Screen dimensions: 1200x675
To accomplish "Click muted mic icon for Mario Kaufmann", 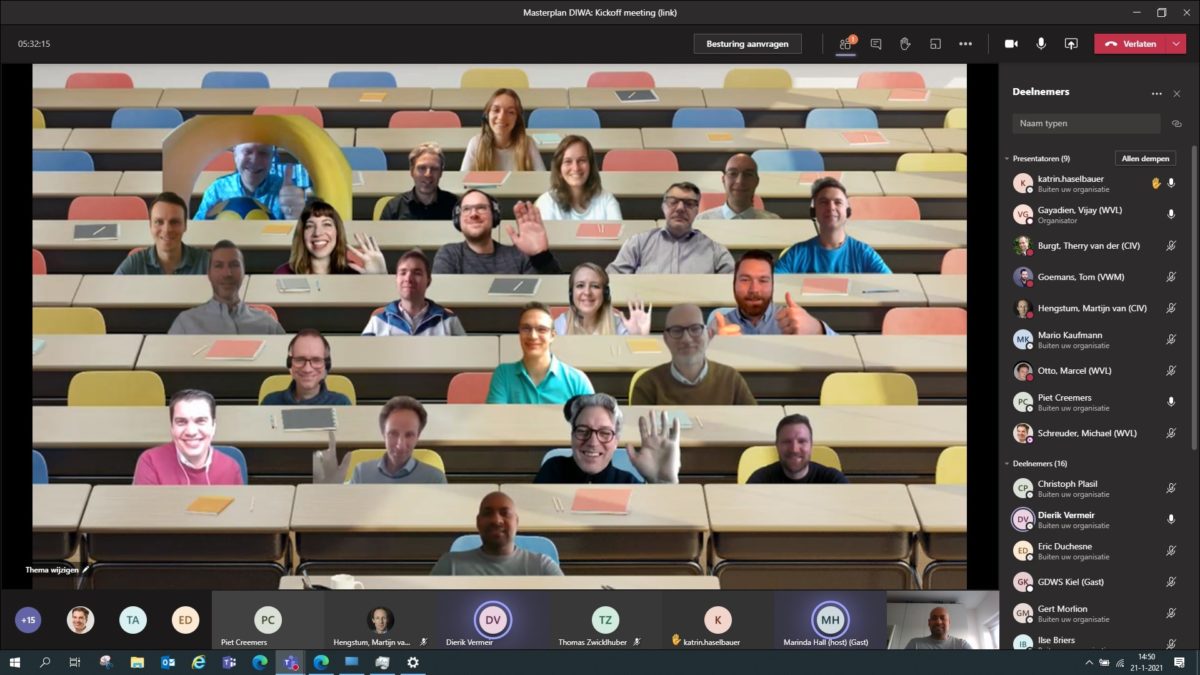I will [x=1171, y=339].
